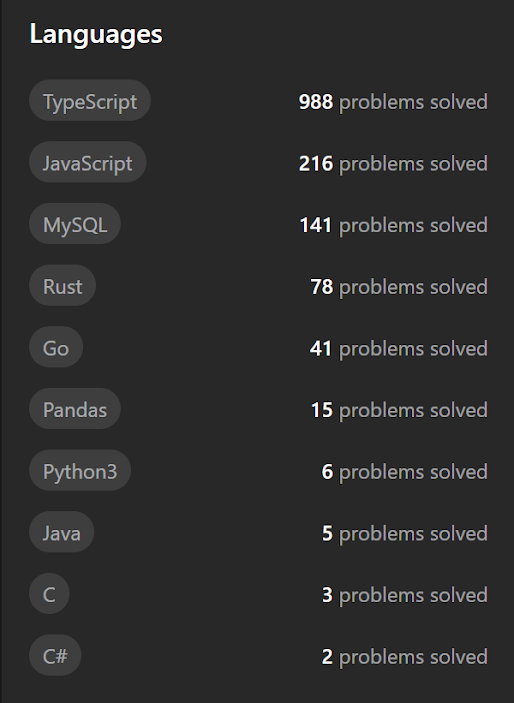
Task: Click the Java language badge
Action: point(61,532)
